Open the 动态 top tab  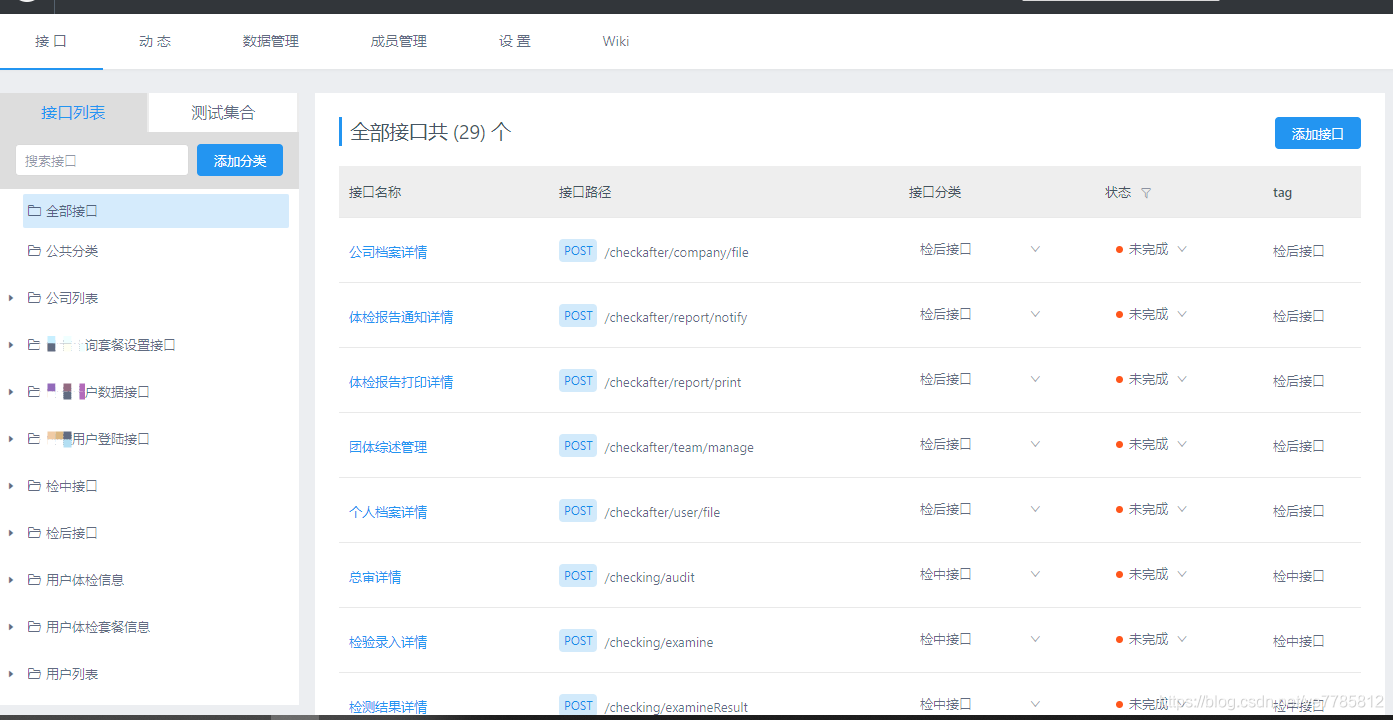click(155, 41)
